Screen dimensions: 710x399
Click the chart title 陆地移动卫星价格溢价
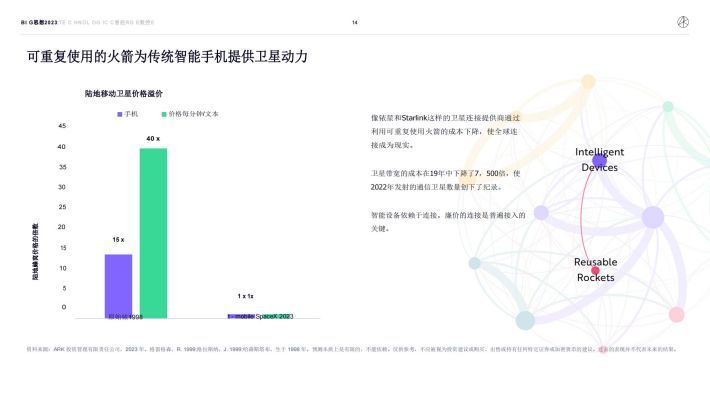[124, 94]
